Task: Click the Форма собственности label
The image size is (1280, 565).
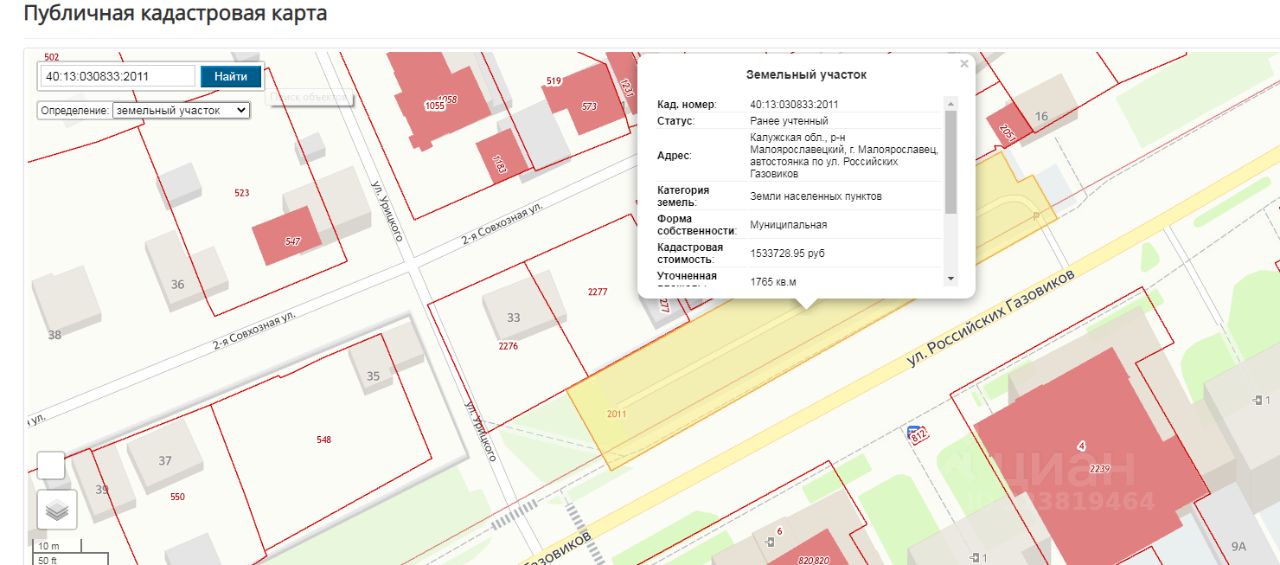Action: (695, 225)
